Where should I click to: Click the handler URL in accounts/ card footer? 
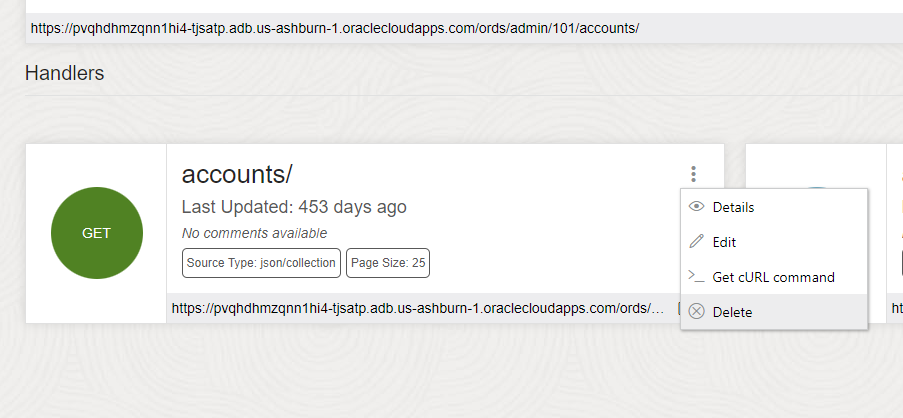(418, 308)
